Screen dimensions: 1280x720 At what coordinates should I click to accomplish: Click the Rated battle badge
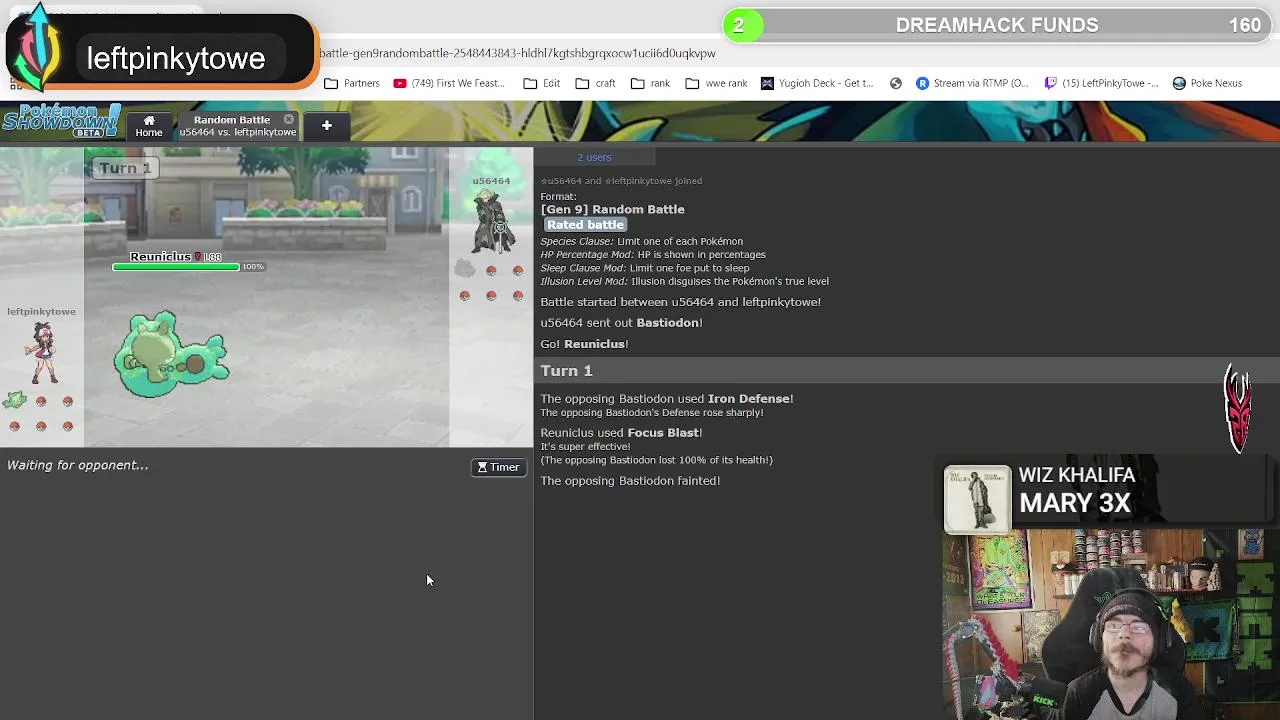(585, 225)
